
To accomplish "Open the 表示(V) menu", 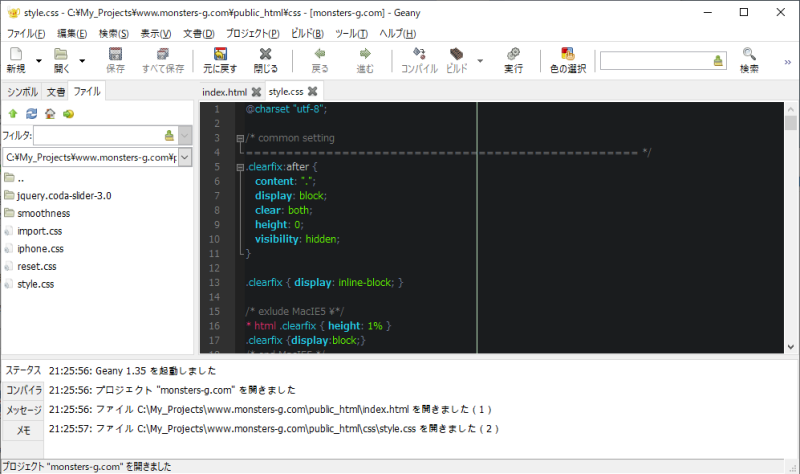I will [x=156, y=34].
